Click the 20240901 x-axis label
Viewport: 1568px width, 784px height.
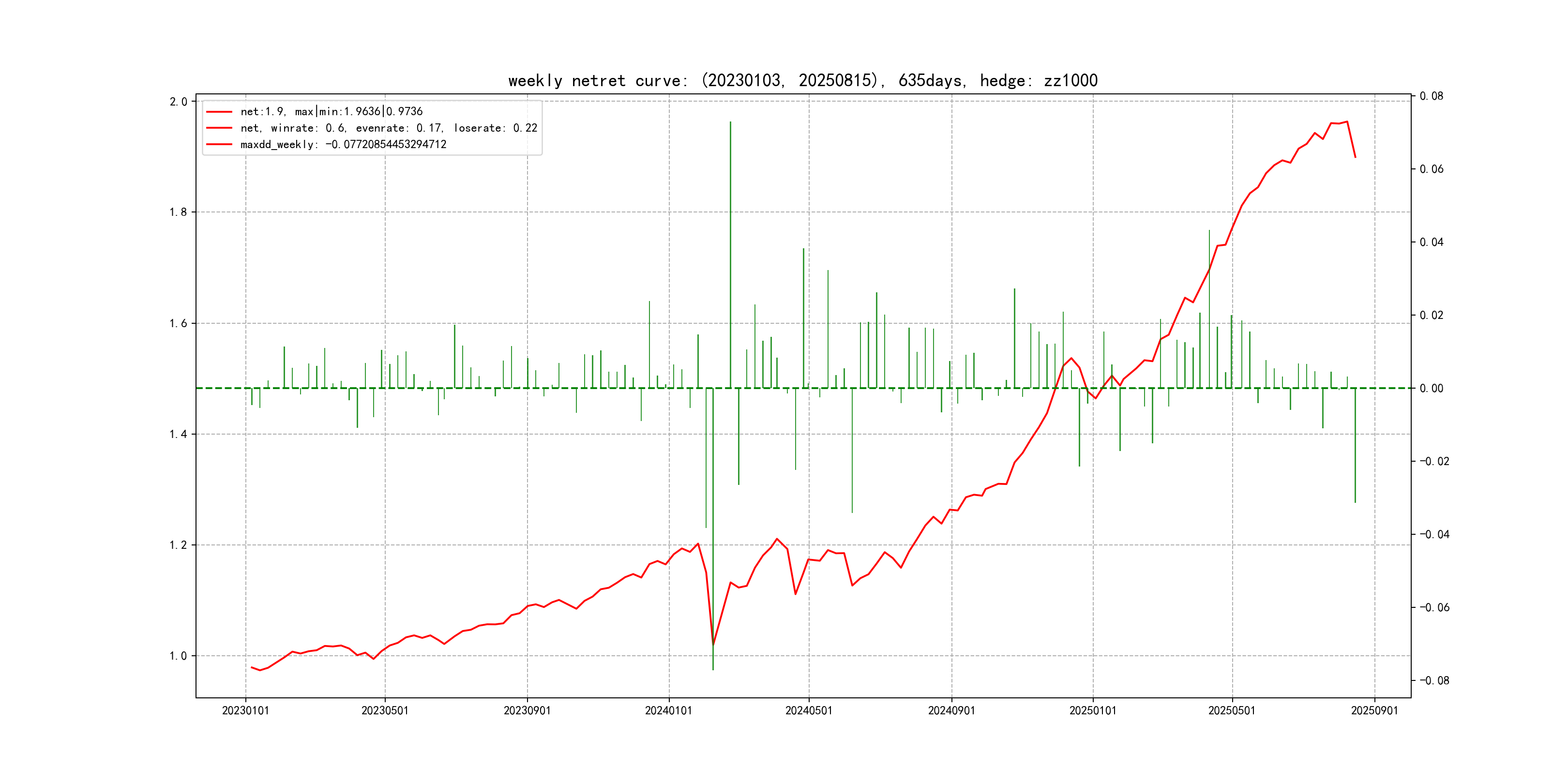[951, 710]
